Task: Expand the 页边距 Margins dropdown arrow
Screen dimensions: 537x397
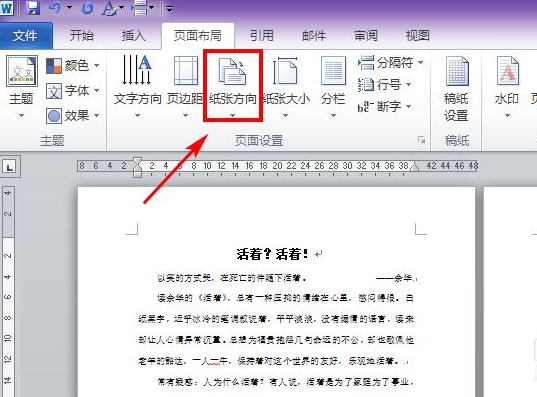Action: (x=185, y=115)
